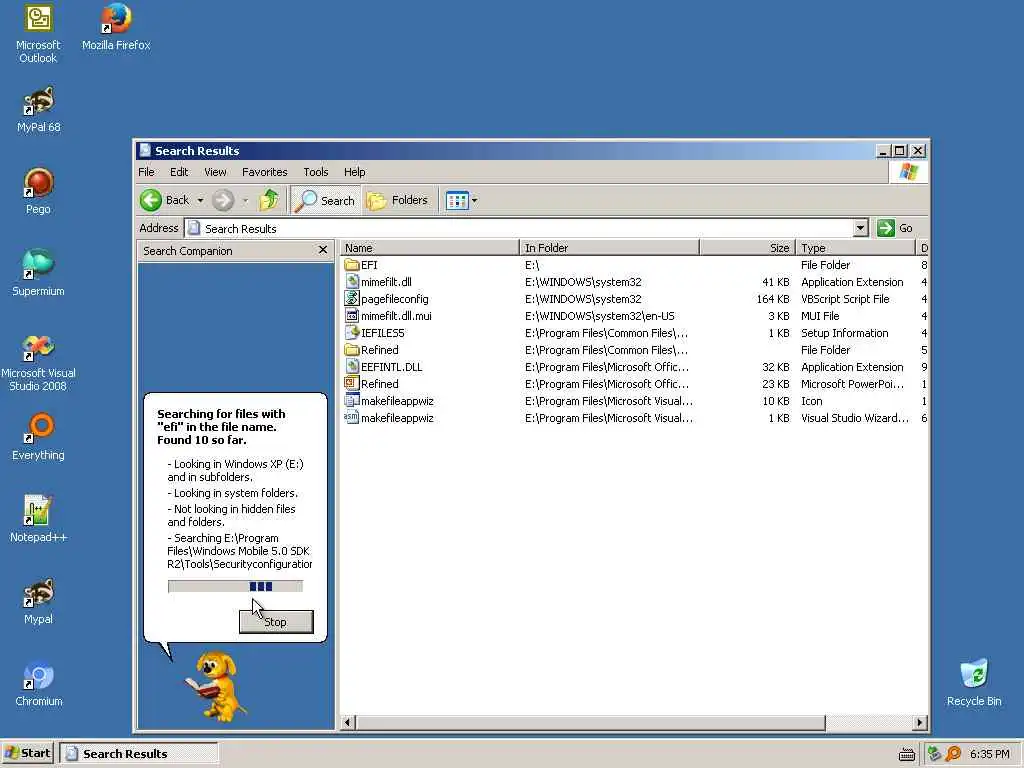Select the Supermium desktop icon
This screenshot has width=1024, height=768.
tap(39, 273)
